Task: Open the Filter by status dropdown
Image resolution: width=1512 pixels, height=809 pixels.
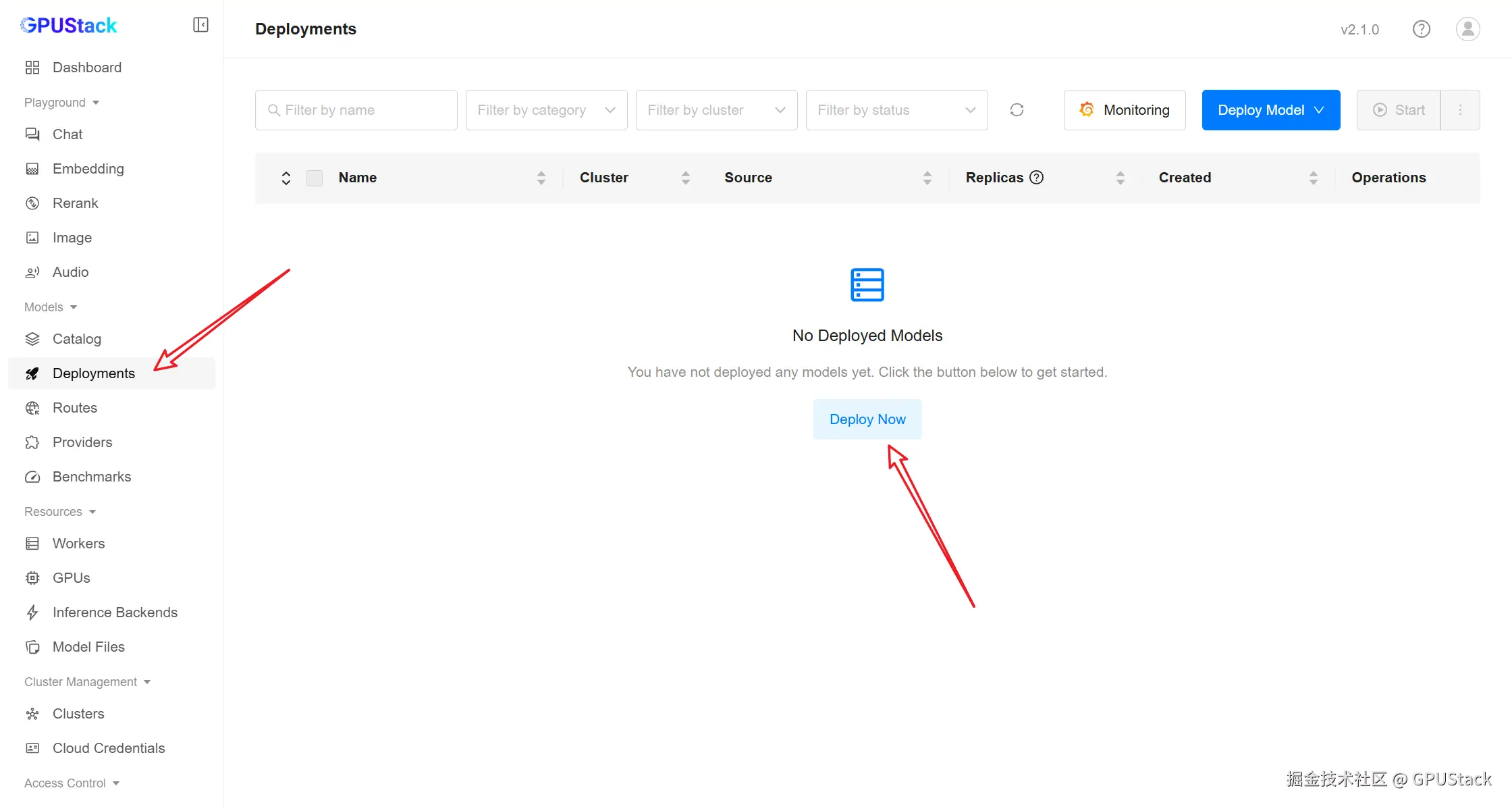Action: (896, 109)
